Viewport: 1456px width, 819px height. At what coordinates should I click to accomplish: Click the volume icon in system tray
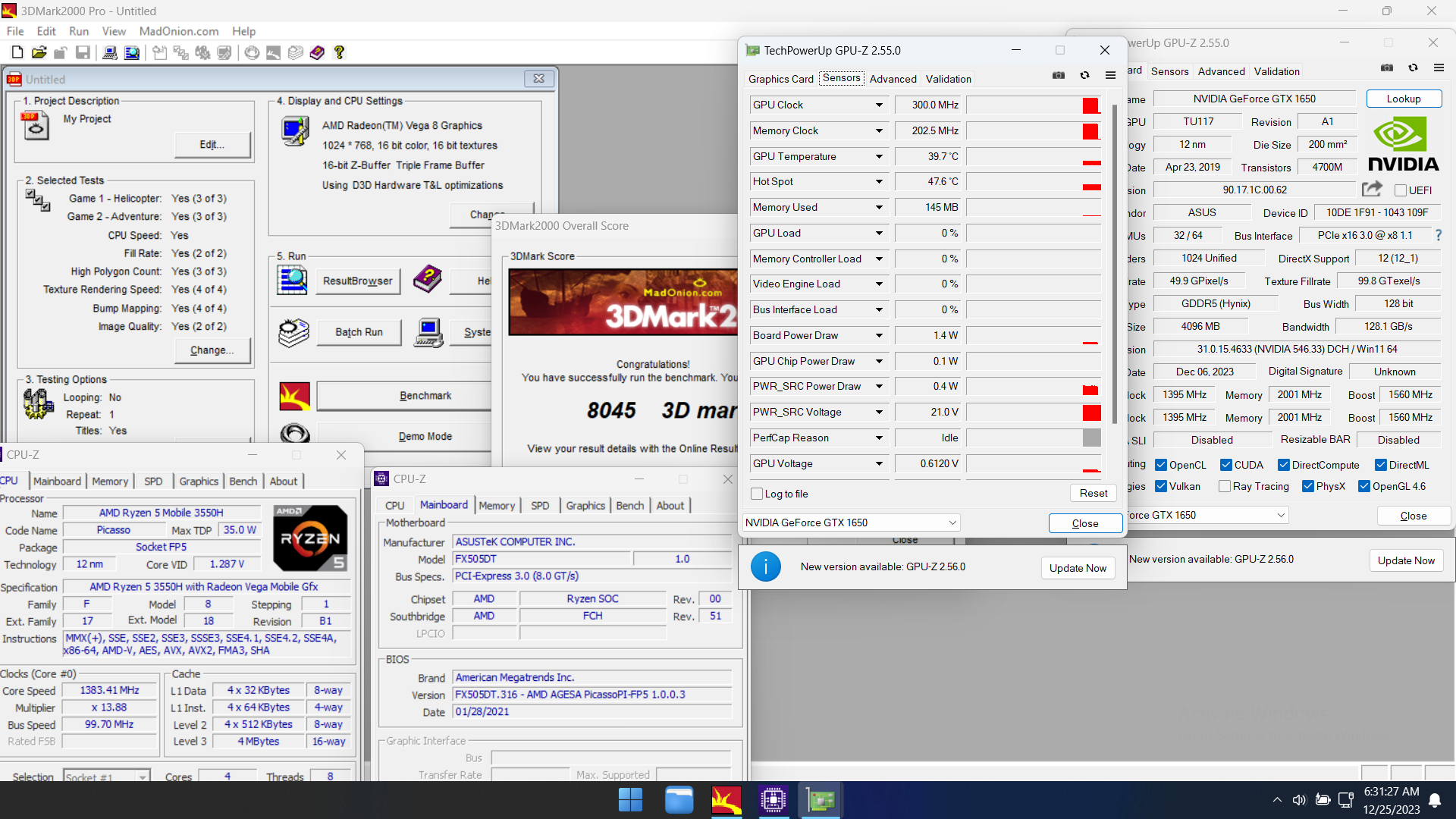(x=1299, y=800)
